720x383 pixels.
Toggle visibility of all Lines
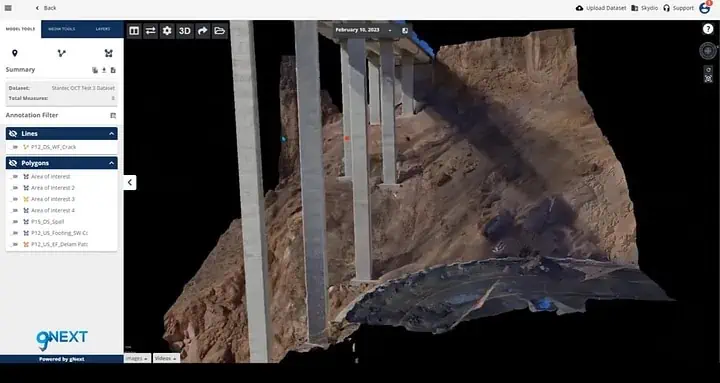[x=13, y=134]
